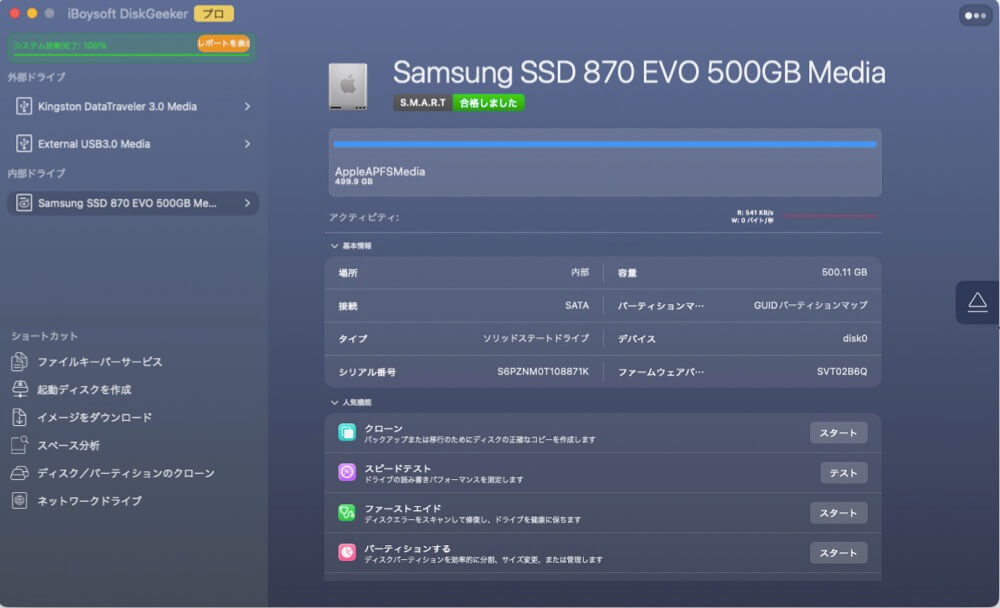Click the External USB3.0 Media drive icon
Screen dimensions: 1000x608
(24, 144)
